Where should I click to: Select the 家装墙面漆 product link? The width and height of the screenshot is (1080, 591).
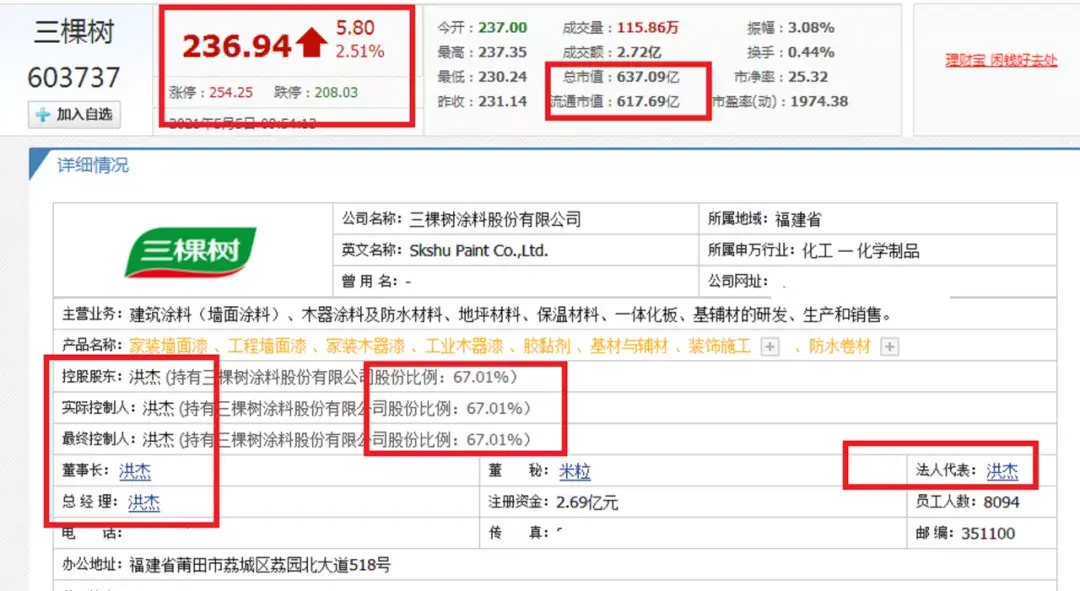tap(169, 346)
